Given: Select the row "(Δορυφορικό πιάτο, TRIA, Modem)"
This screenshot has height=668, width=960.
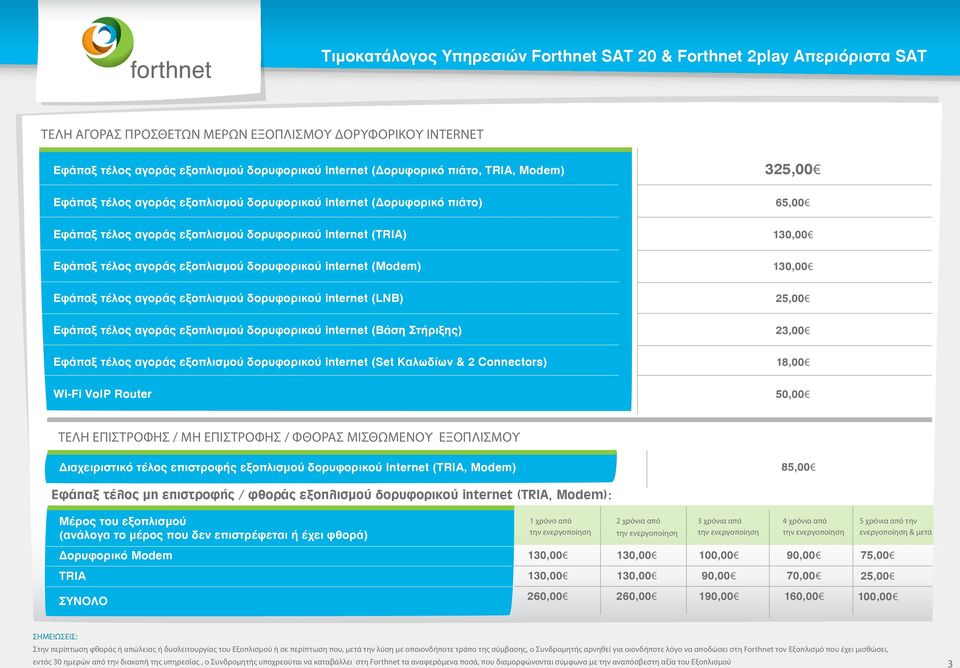Looking at the screenshot, I should (335, 170).
